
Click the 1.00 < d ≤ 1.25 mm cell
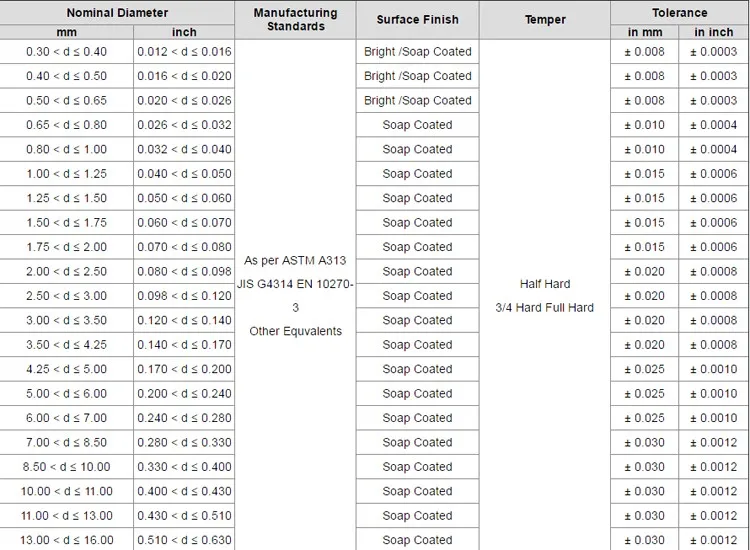(66, 174)
